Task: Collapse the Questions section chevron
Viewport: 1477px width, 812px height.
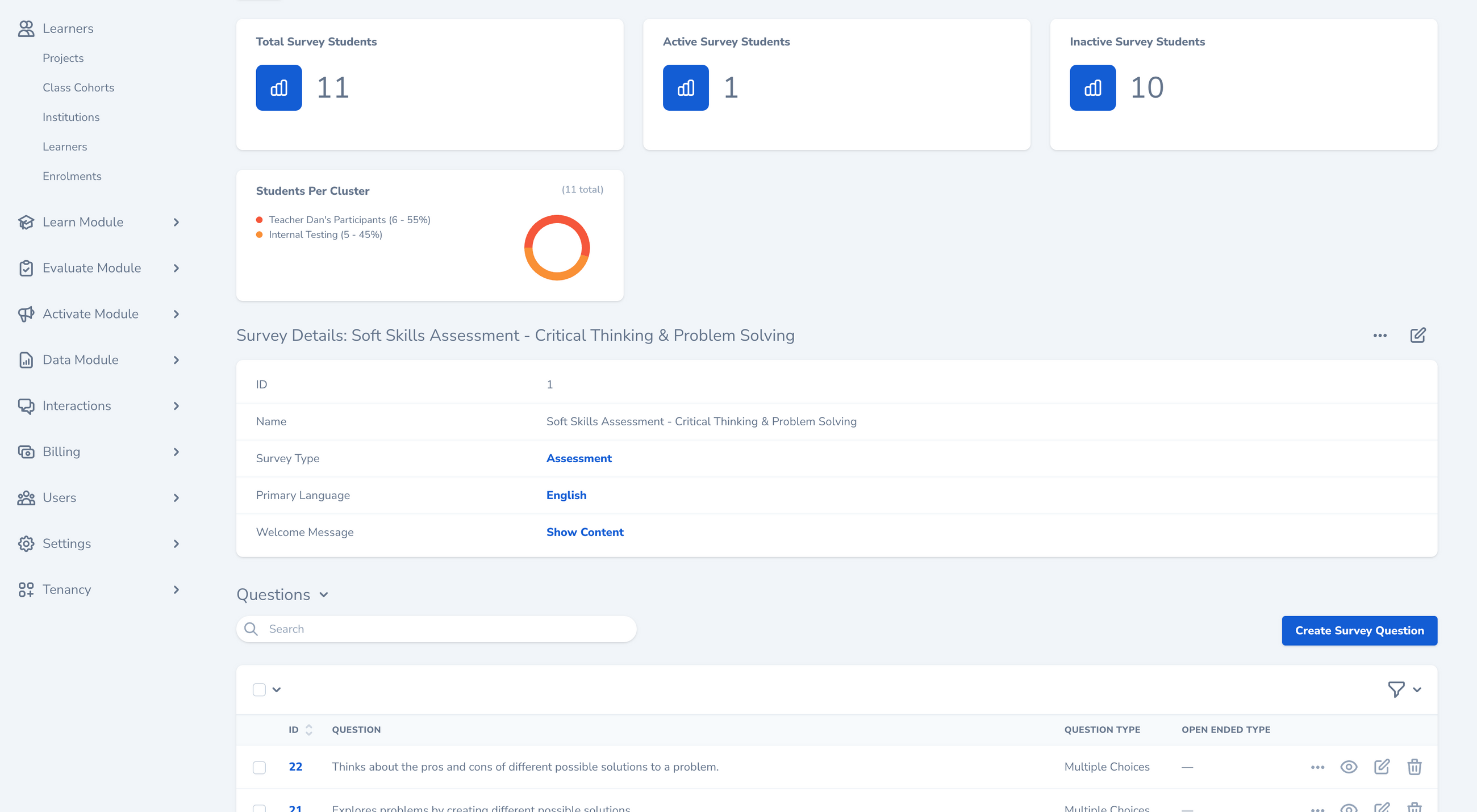Action: tap(323, 595)
